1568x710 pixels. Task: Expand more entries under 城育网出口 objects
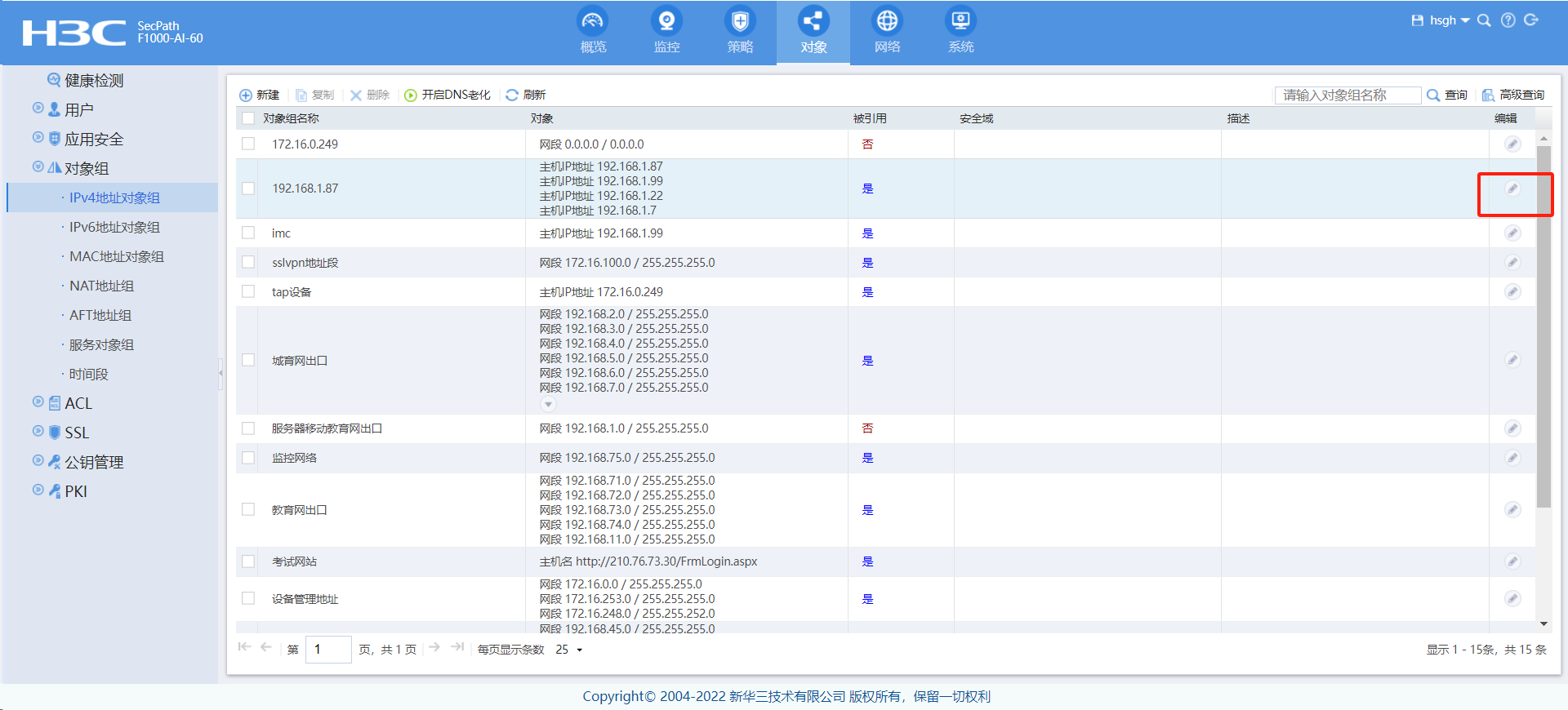pos(548,404)
